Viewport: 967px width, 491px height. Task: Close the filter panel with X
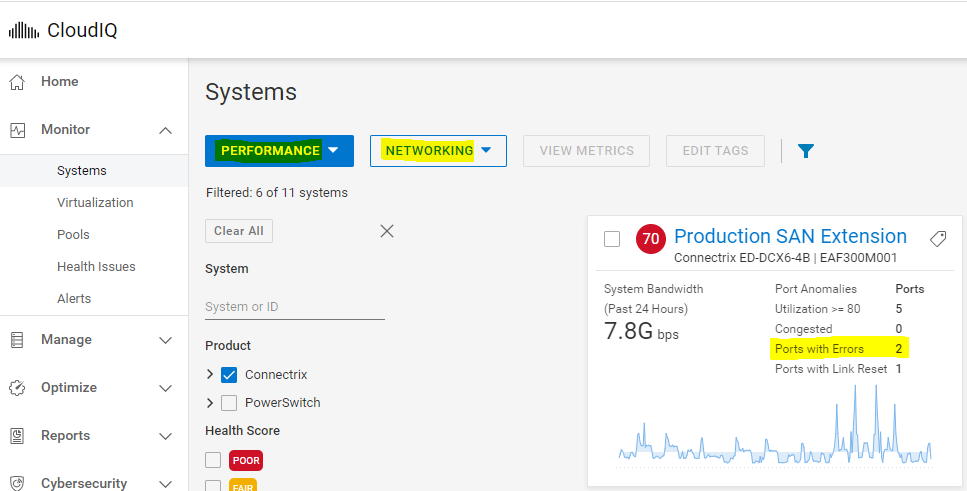pos(387,231)
